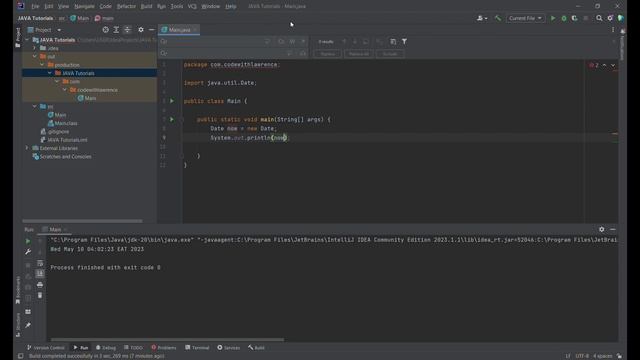Select Scratches and Consoles node
Viewport: 640px width, 360px height.
coord(62,156)
